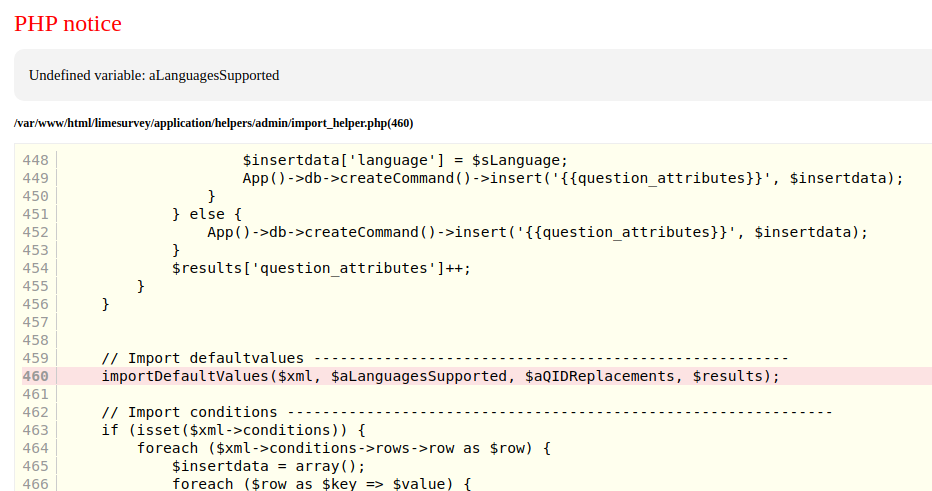Click the "Undefined variable: aLanguagesSupported" error message
The width and height of the screenshot is (932, 491).
[x=154, y=75]
